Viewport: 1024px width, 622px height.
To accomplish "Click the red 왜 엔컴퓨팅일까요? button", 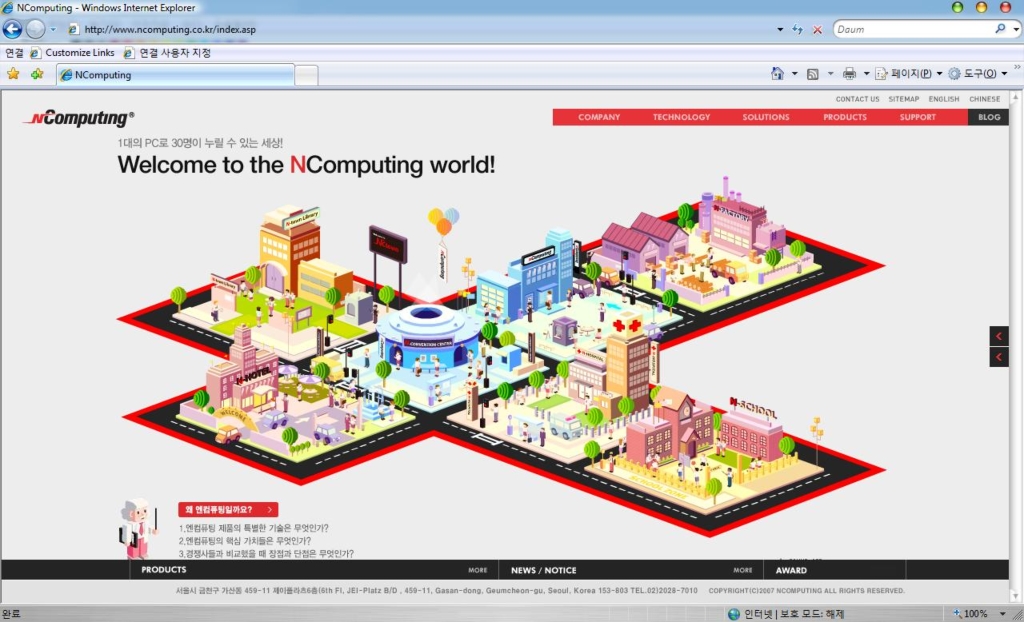I will (228, 510).
